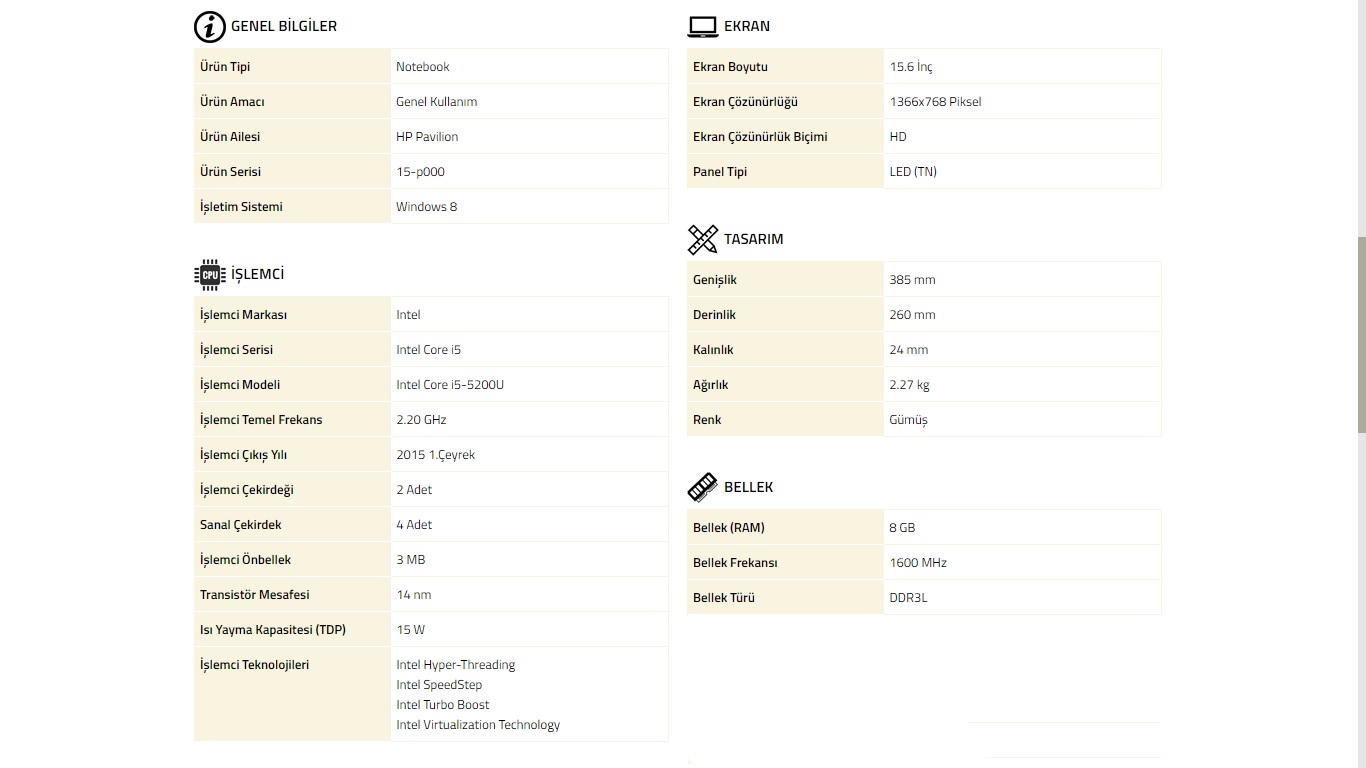
Task: Click the Intel Core i5-5200U model value
Action: (x=450, y=385)
